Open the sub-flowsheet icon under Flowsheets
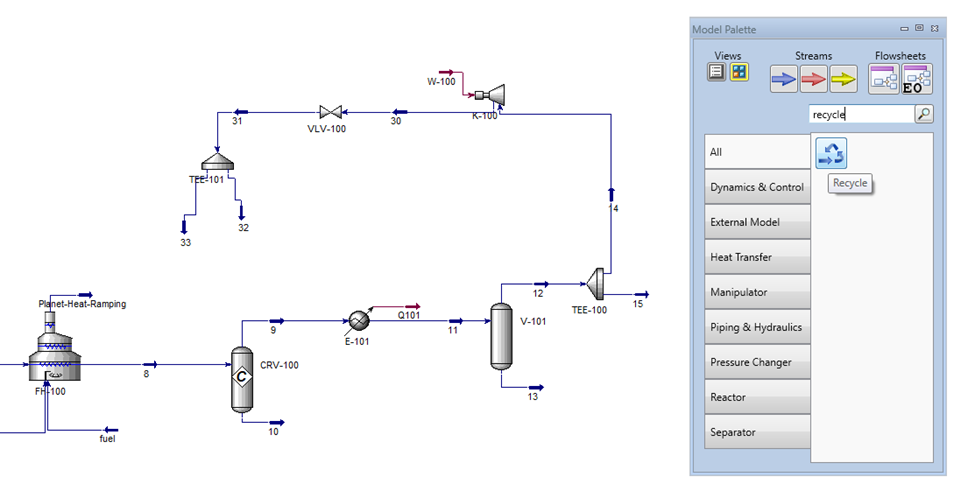 pos(884,79)
